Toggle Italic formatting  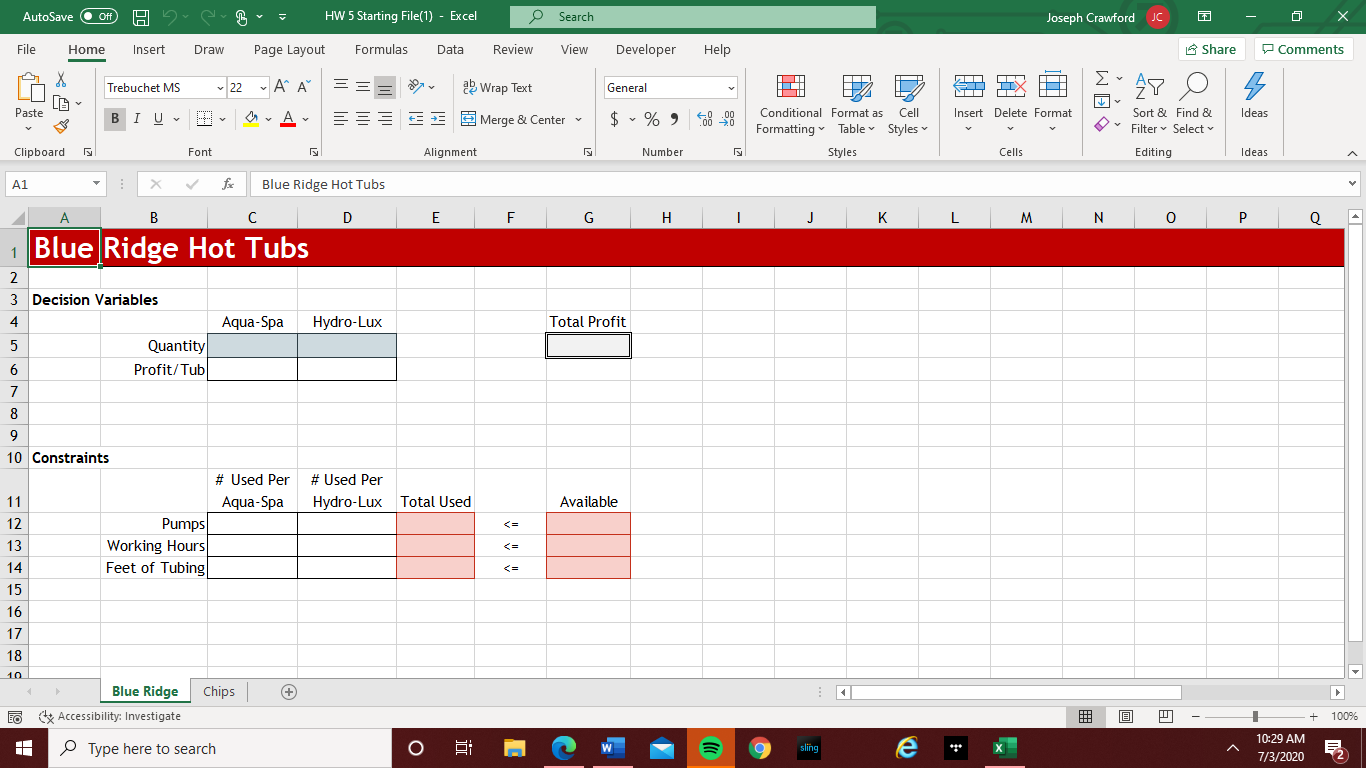click(137, 120)
